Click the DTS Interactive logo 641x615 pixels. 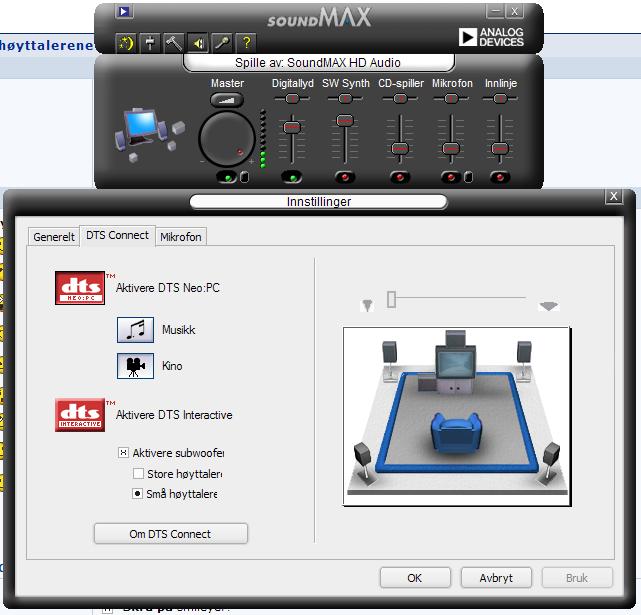pyautogui.click(x=80, y=415)
